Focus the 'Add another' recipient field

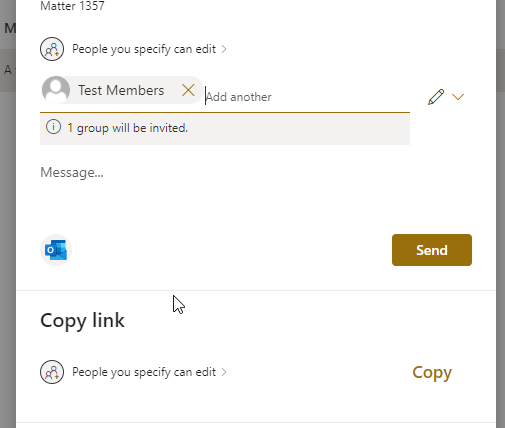(307, 97)
